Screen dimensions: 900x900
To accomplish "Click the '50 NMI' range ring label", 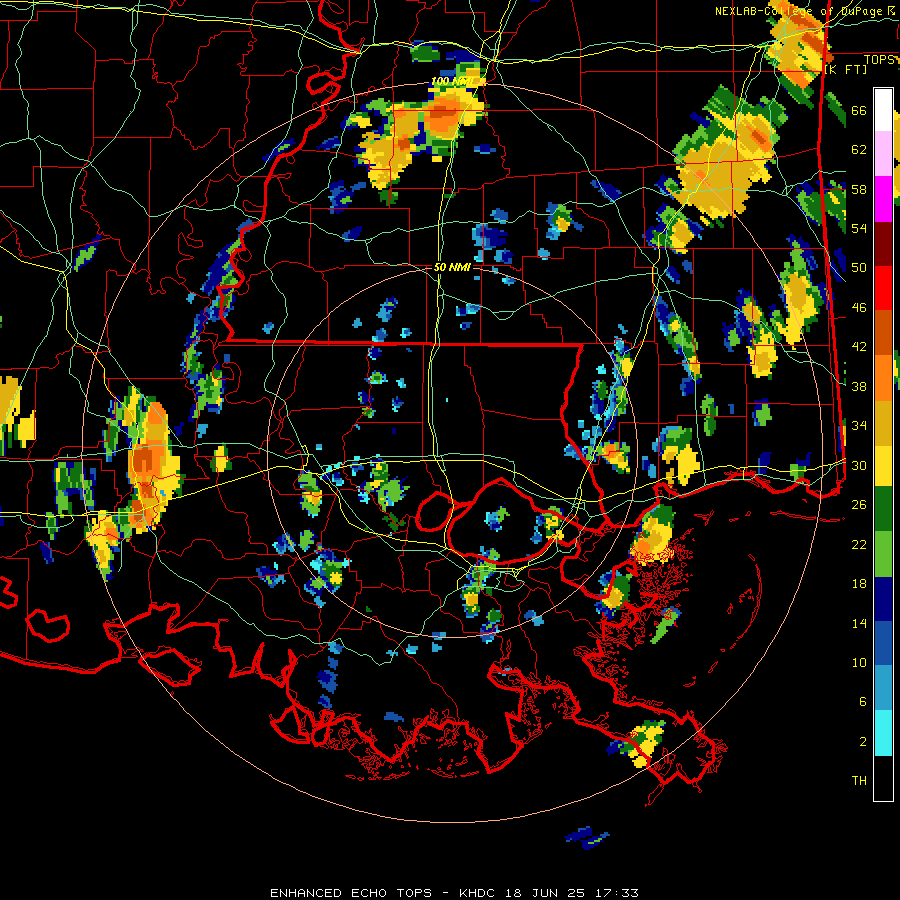I will coord(452,267).
